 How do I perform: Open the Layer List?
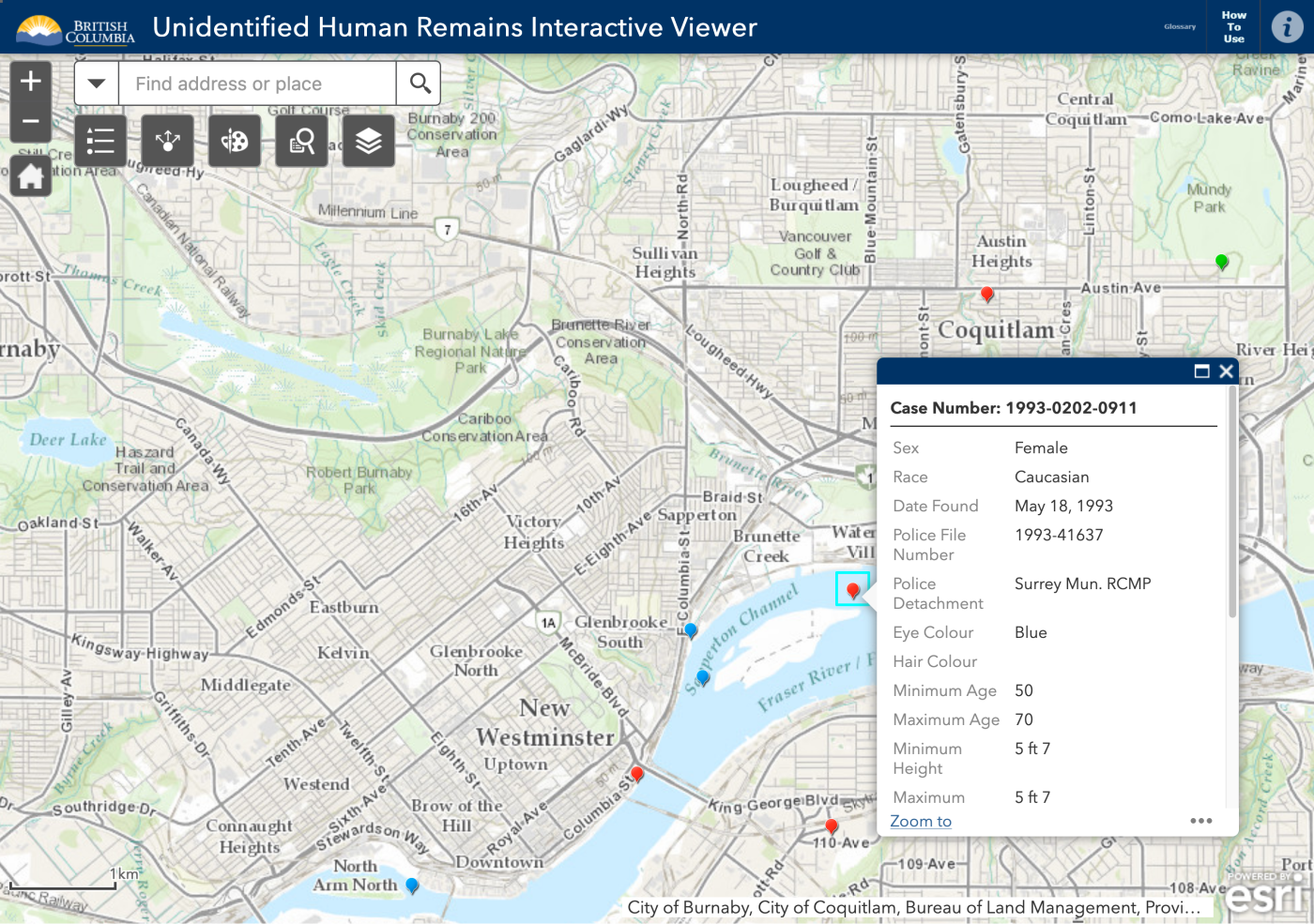[368, 141]
